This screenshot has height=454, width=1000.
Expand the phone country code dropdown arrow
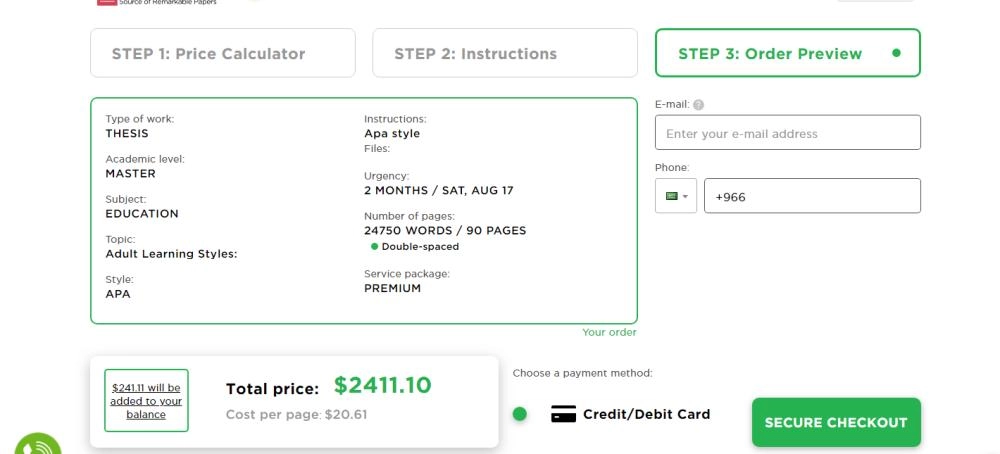(x=686, y=196)
